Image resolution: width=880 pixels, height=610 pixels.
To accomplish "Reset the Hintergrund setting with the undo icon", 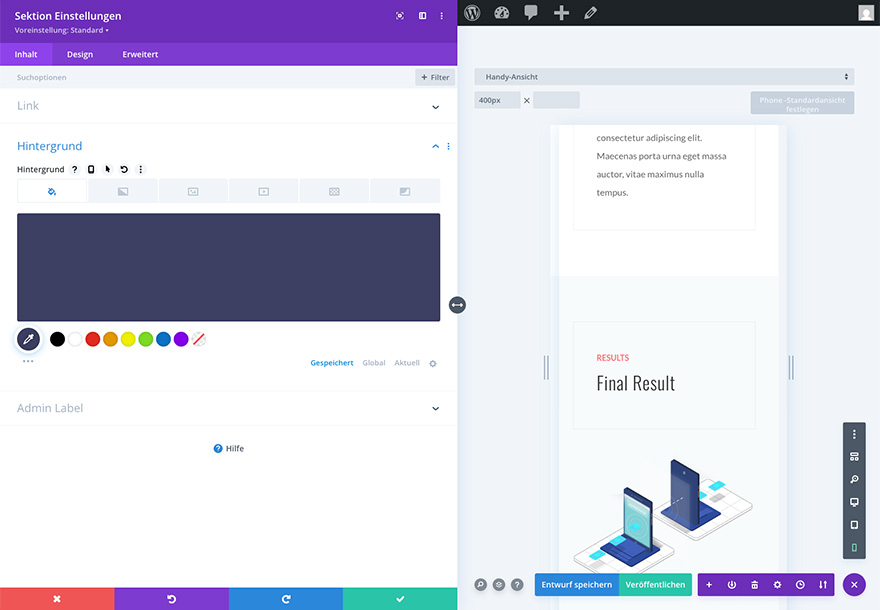I will point(124,170).
